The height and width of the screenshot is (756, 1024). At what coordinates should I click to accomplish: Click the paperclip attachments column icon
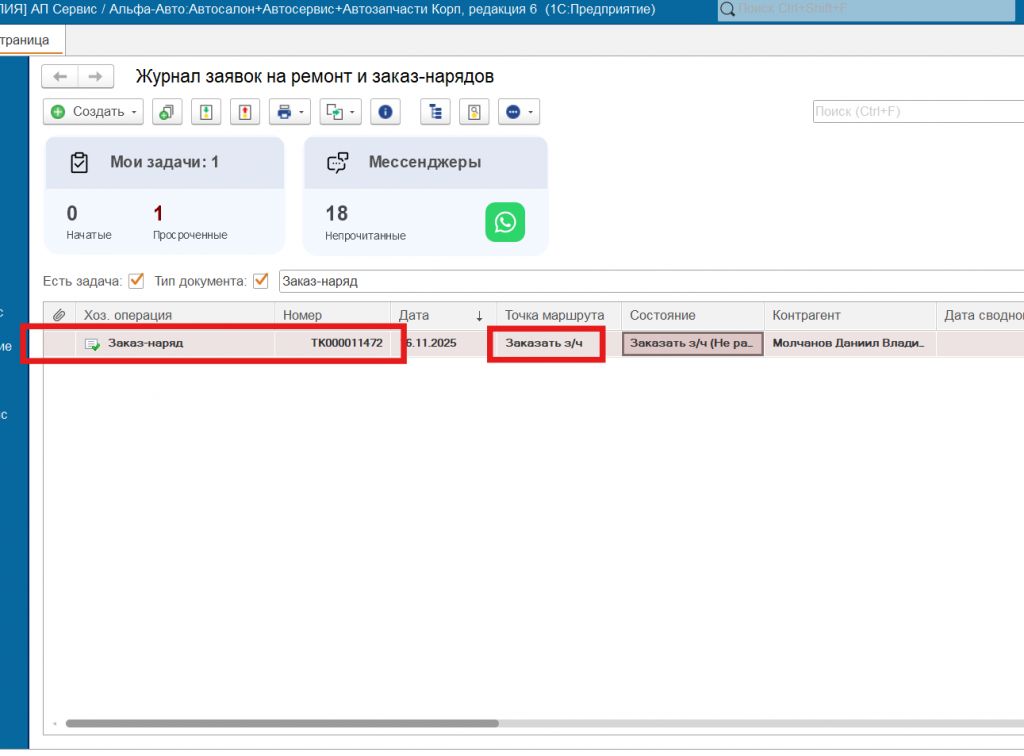point(59,315)
